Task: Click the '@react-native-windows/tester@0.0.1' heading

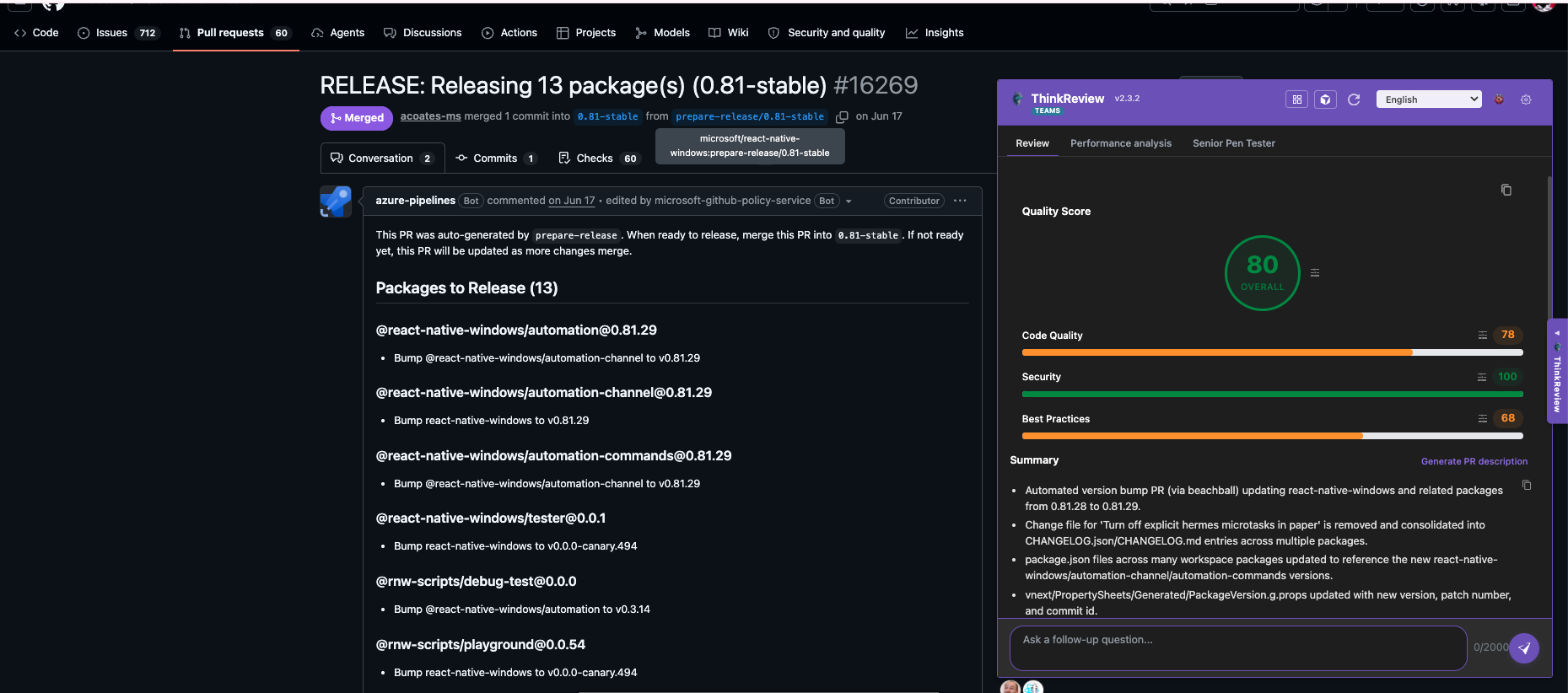Action: 491,518
